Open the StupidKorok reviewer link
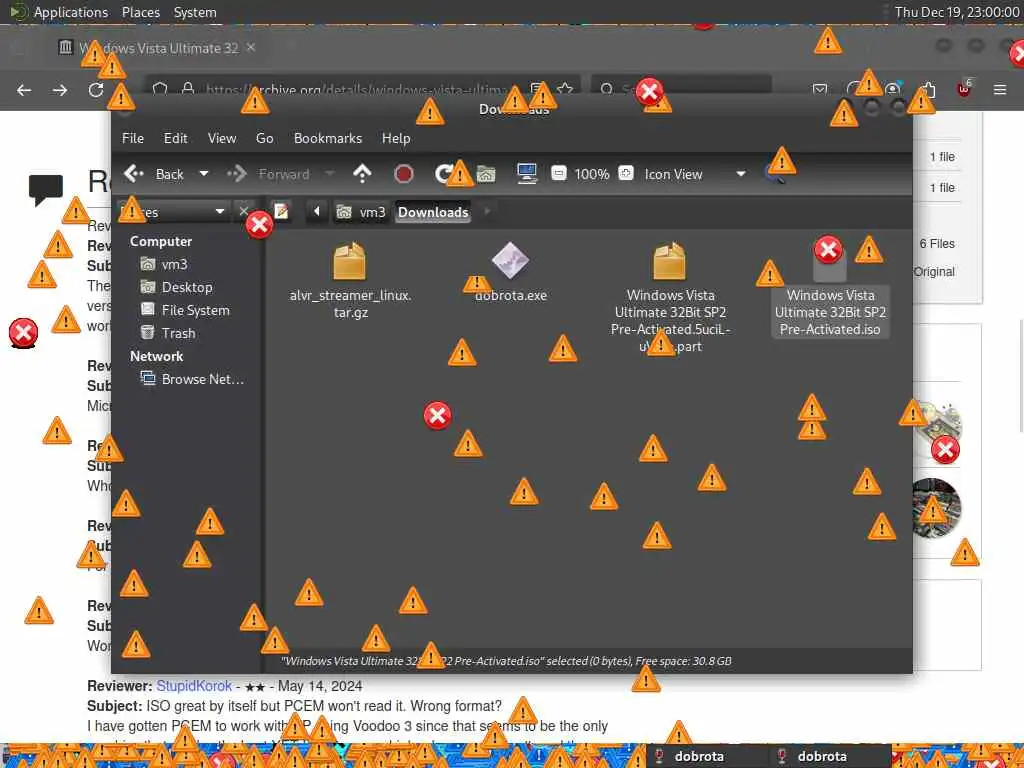Viewport: 1024px width, 768px height. click(x=194, y=686)
